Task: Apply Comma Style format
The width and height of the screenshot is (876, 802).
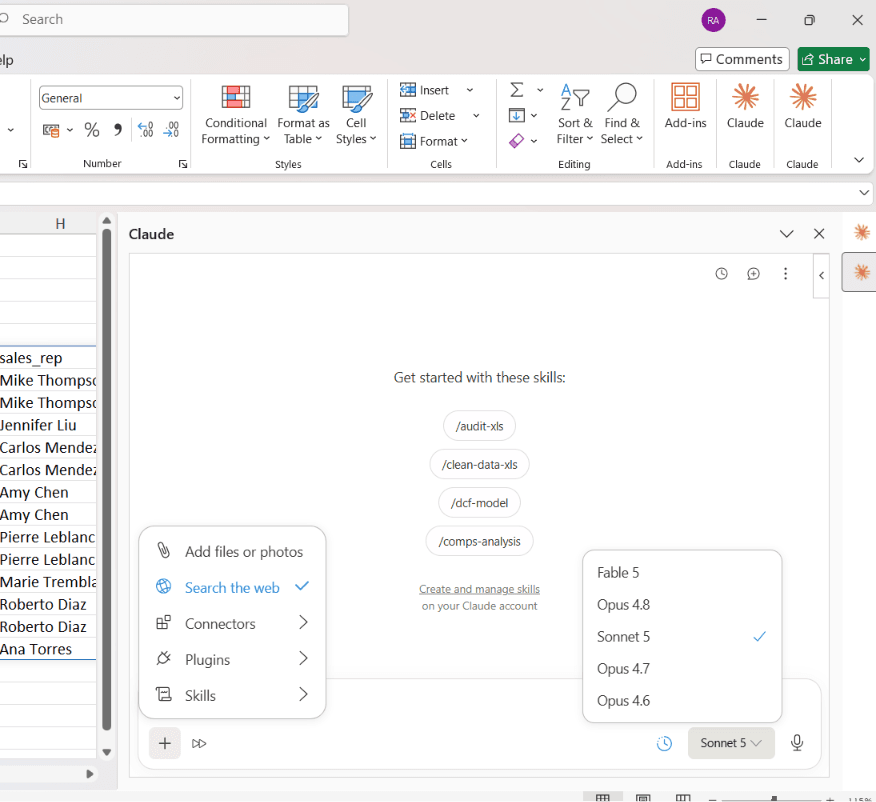Action: point(117,130)
